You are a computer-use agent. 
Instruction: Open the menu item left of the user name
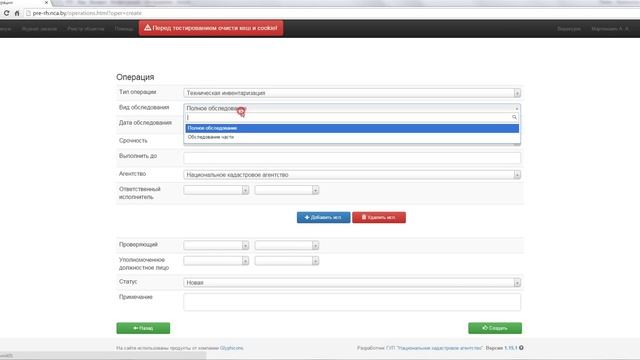pos(569,29)
